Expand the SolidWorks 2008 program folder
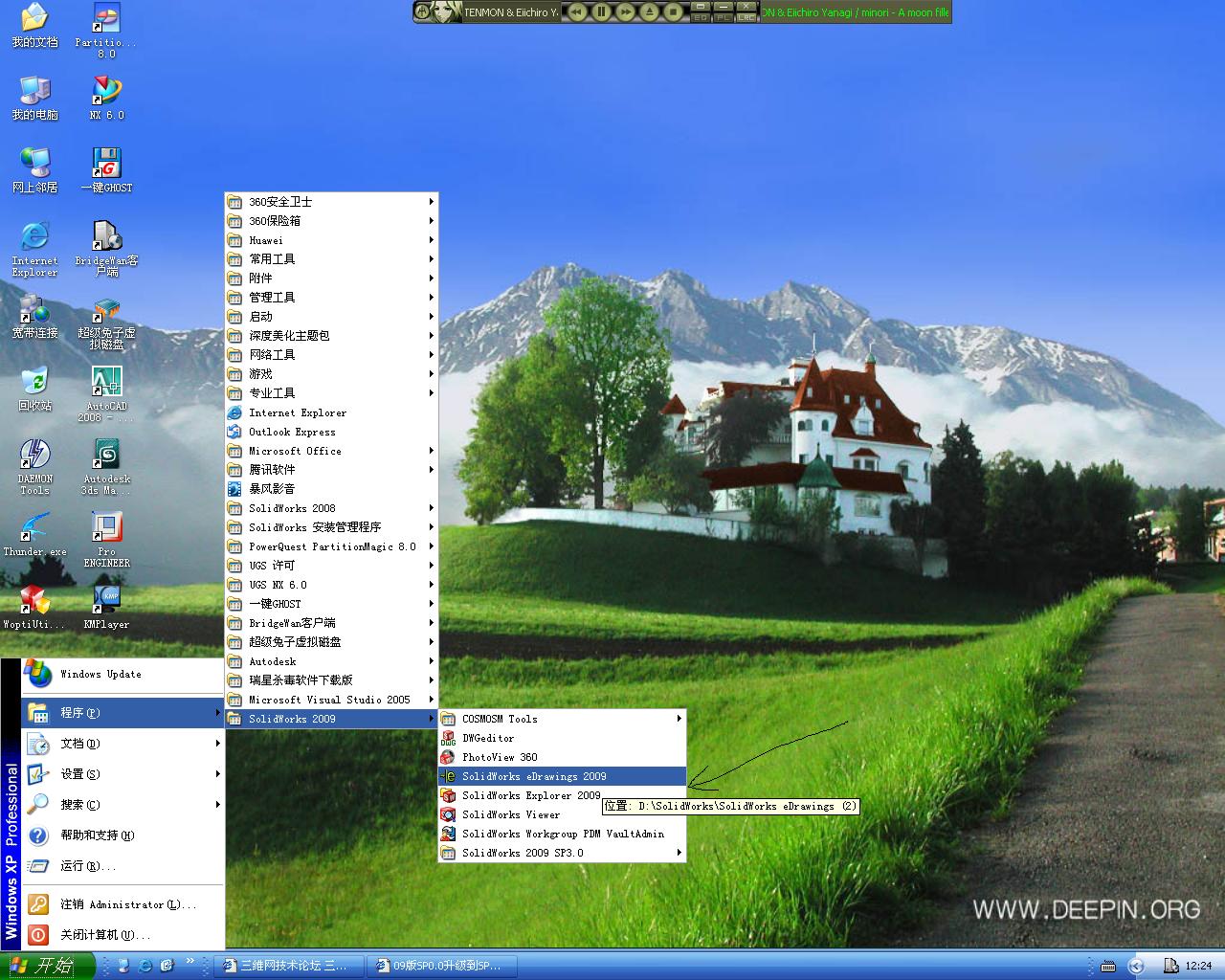Viewport: 1225px width, 980px height. (x=331, y=508)
